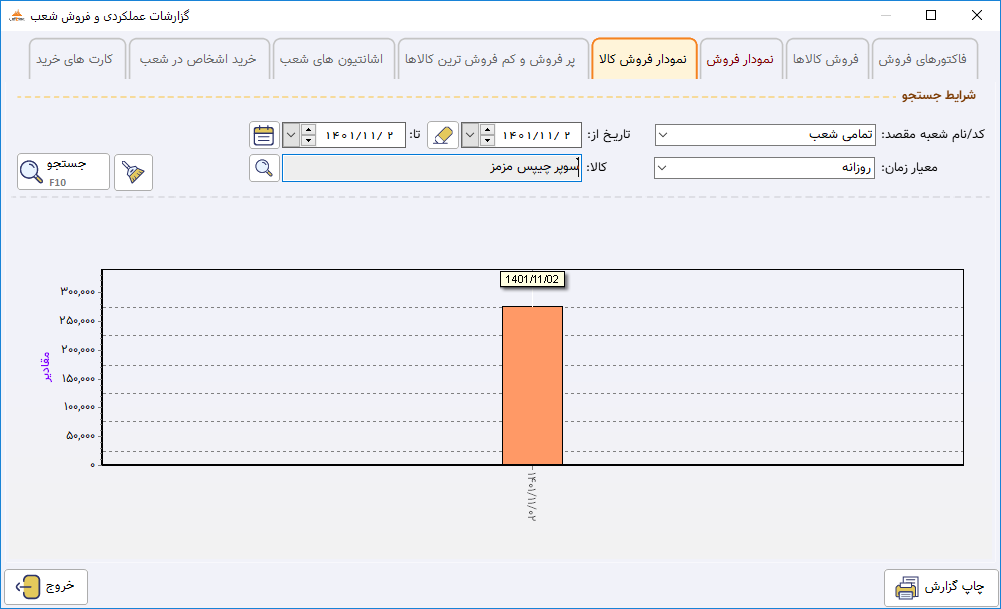Open the نمودار فروش tab
This screenshot has height=609, width=1001.
(741, 59)
